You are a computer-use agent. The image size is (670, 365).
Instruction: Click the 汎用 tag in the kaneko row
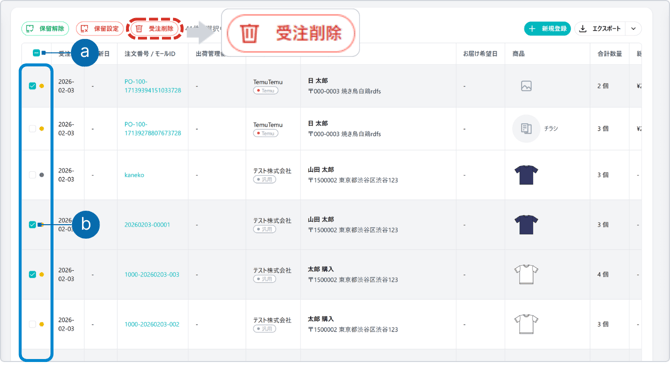click(264, 180)
